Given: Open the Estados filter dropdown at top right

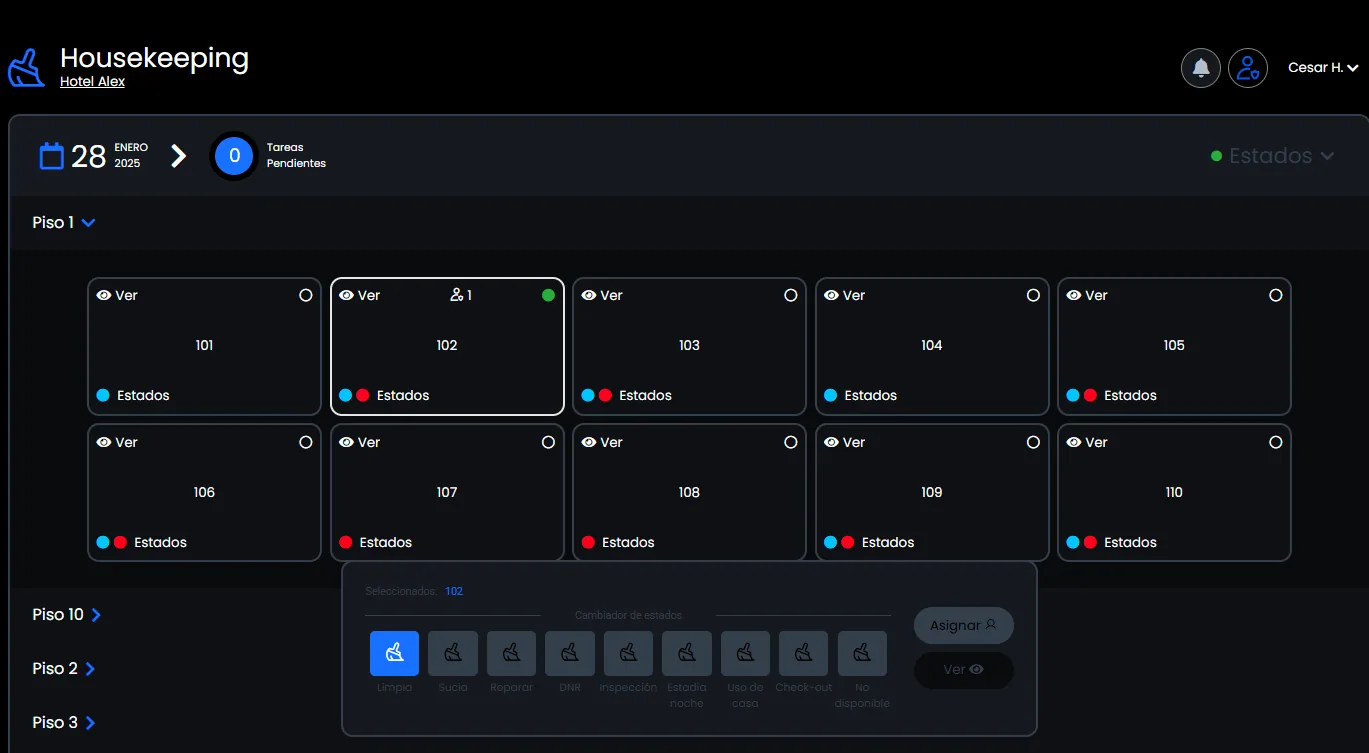Looking at the screenshot, I should point(1272,156).
